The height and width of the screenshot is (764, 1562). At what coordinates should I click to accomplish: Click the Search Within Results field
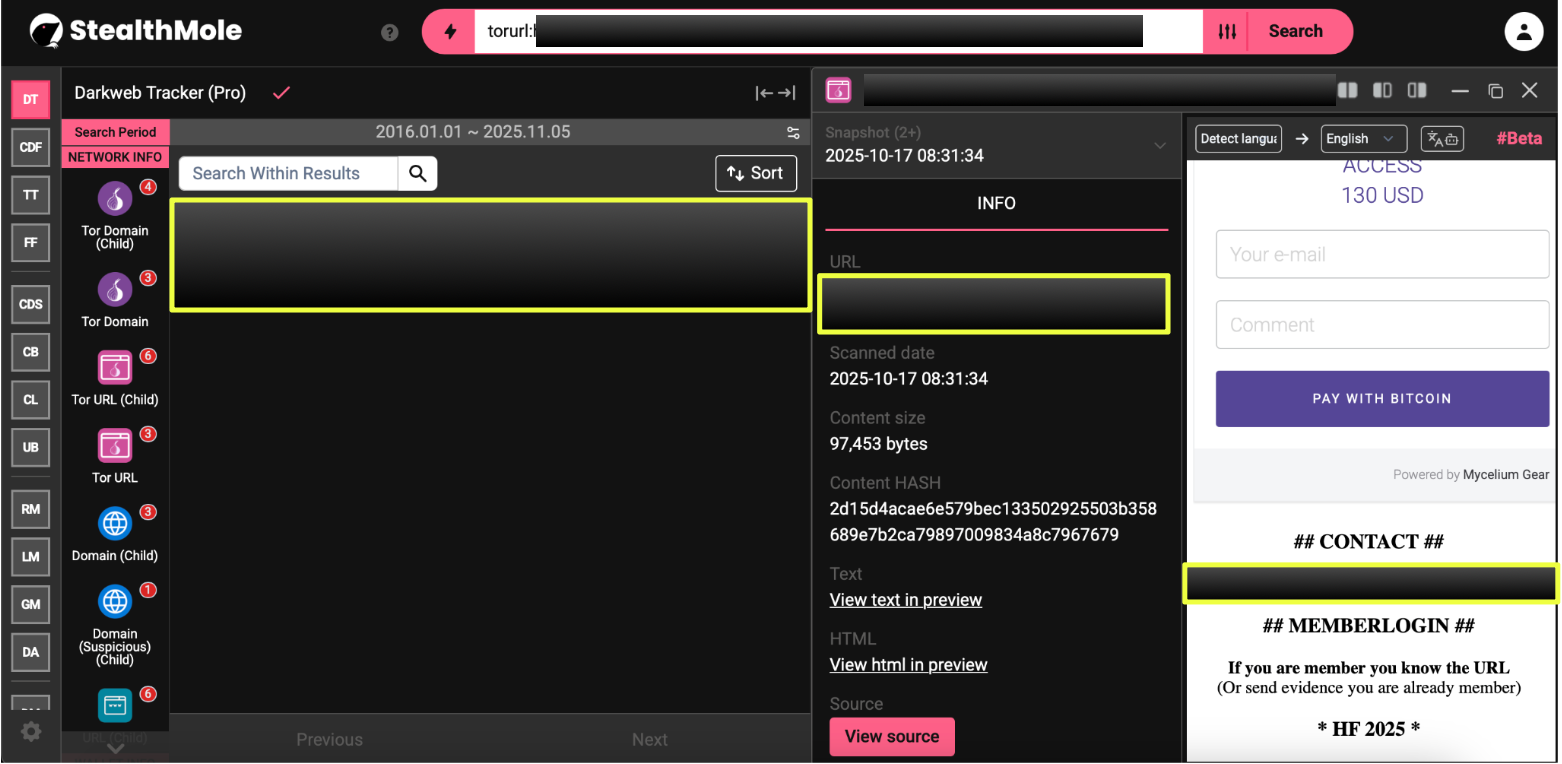tap(289, 173)
